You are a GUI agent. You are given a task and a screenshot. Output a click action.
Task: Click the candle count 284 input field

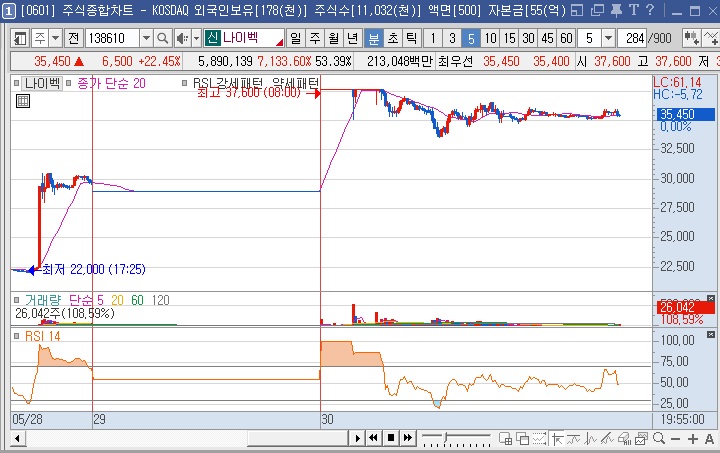coord(633,38)
